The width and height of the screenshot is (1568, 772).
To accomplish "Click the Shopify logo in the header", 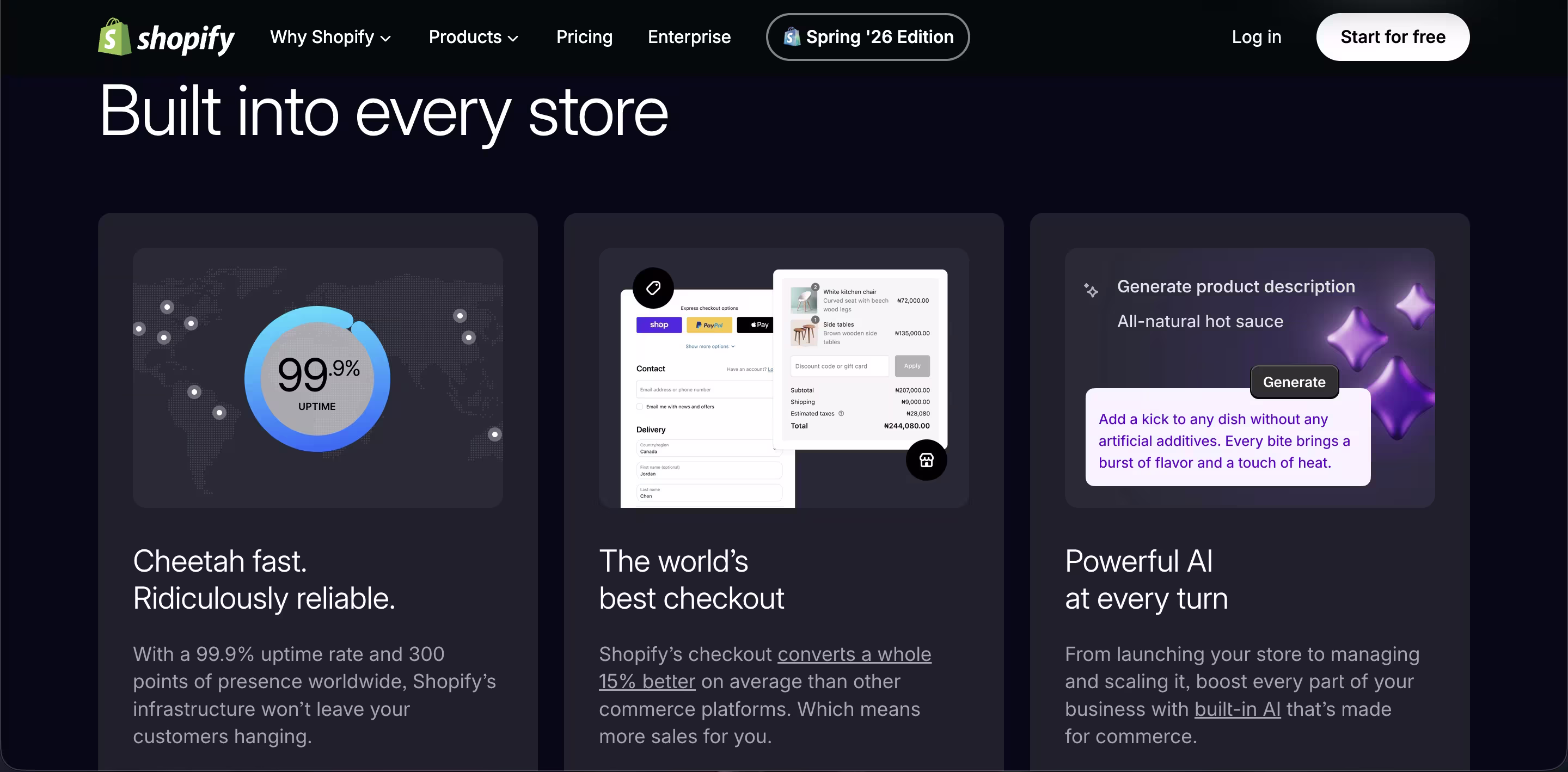I will (166, 37).
